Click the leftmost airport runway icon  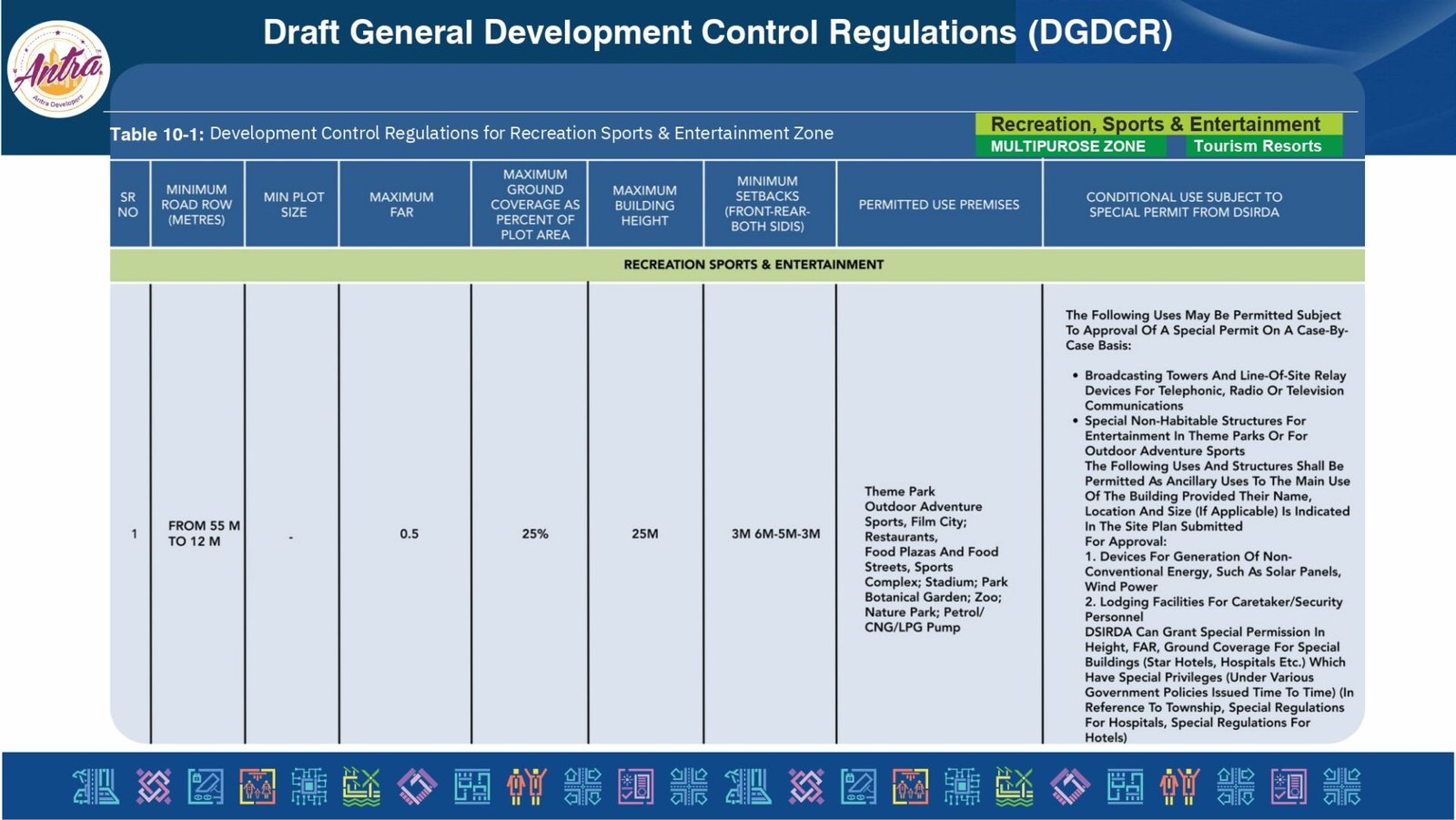[x=96, y=786]
